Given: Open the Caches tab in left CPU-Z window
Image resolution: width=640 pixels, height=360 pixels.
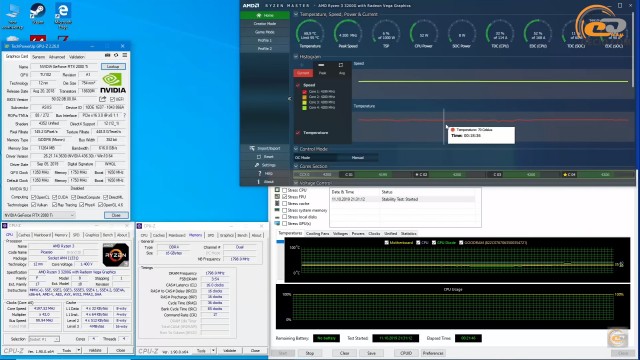Looking at the screenshot, I should (24, 235).
